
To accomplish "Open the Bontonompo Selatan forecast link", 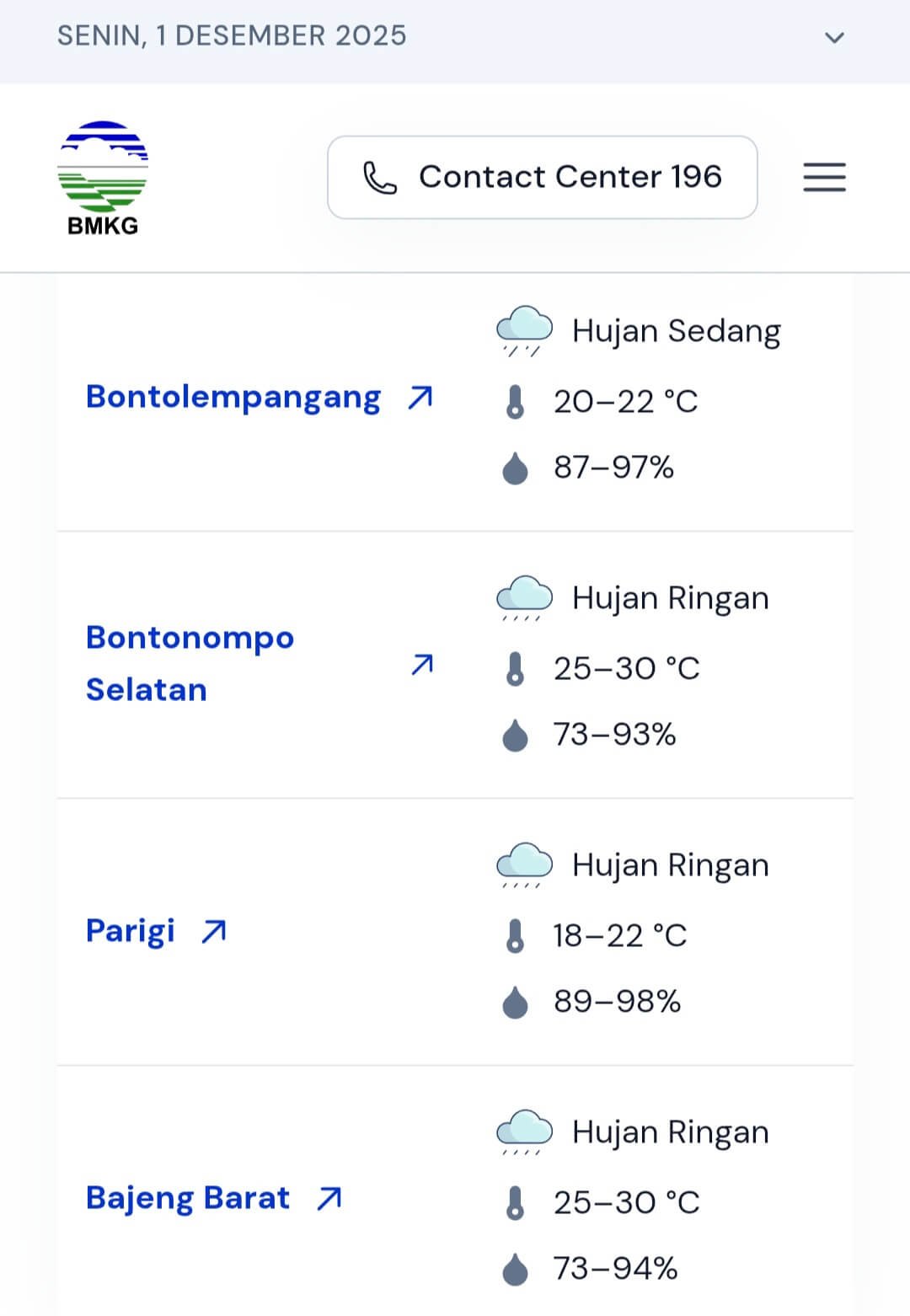I will coord(190,663).
